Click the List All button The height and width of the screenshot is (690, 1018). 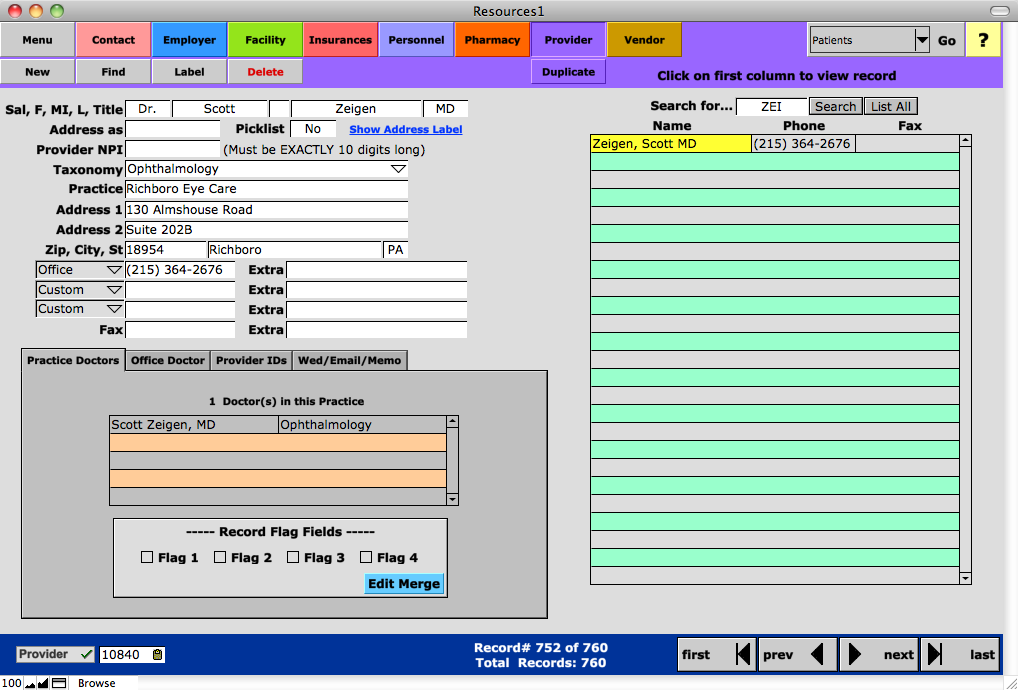891,106
